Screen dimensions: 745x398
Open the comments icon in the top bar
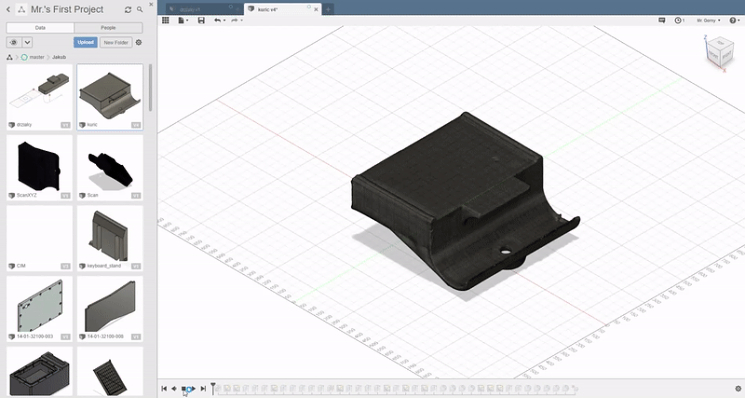tap(661, 20)
